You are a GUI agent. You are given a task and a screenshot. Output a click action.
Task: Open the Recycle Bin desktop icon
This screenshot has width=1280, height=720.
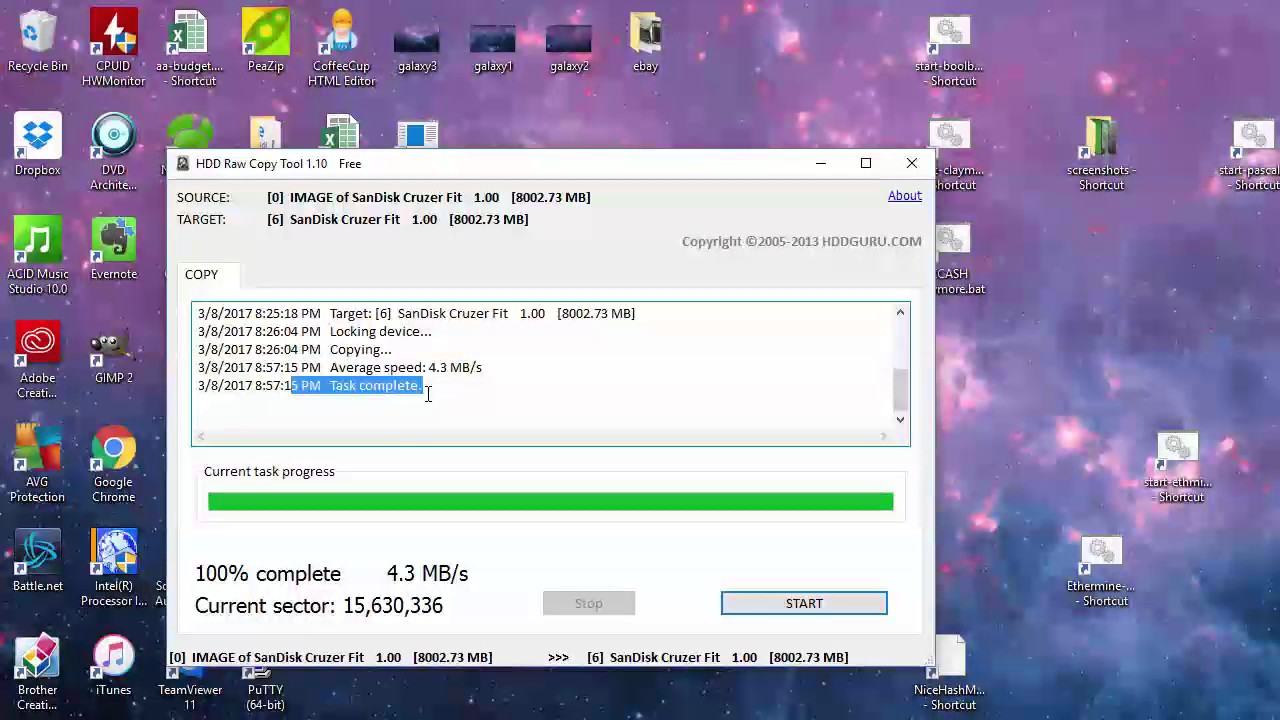38,40
